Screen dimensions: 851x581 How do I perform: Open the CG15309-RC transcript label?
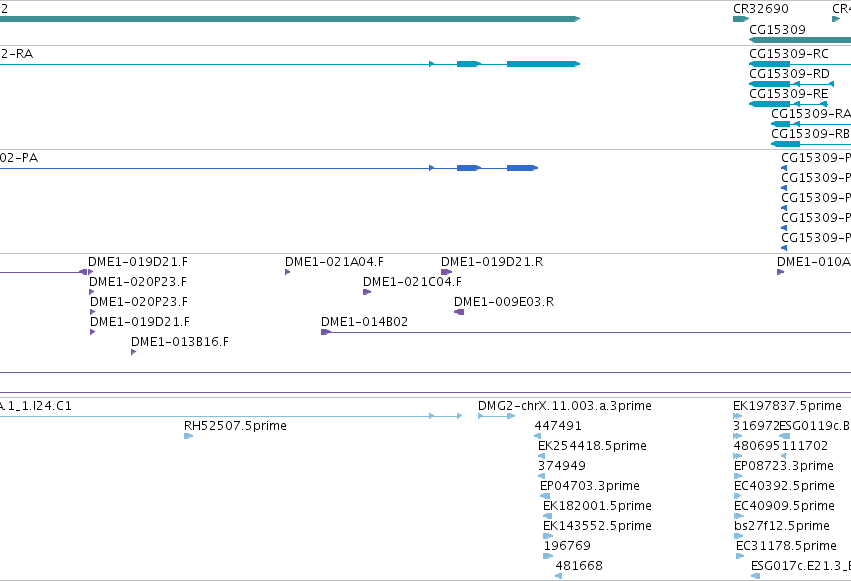click(x=789, y=54)
